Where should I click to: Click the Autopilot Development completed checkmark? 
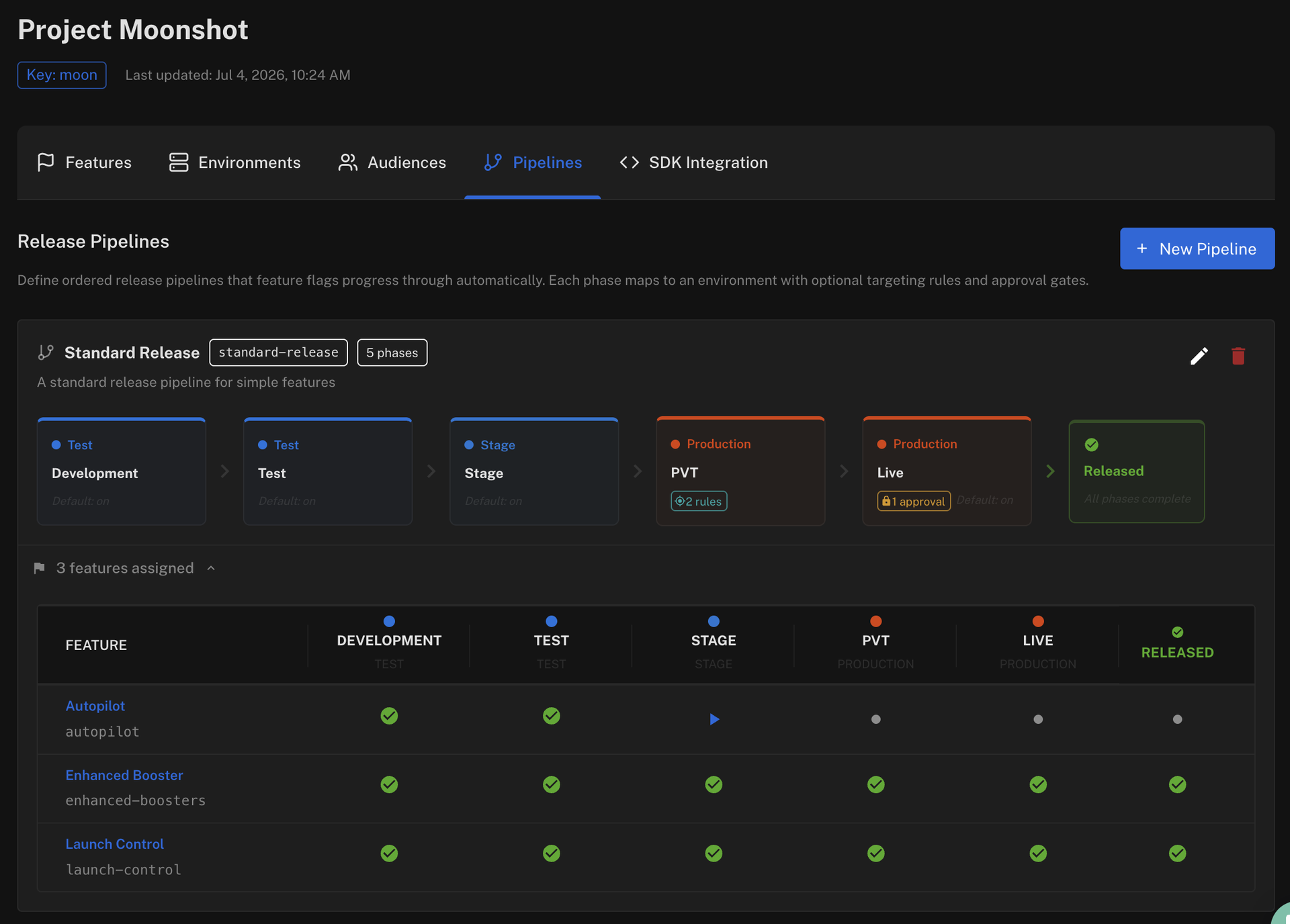[389, 716]
